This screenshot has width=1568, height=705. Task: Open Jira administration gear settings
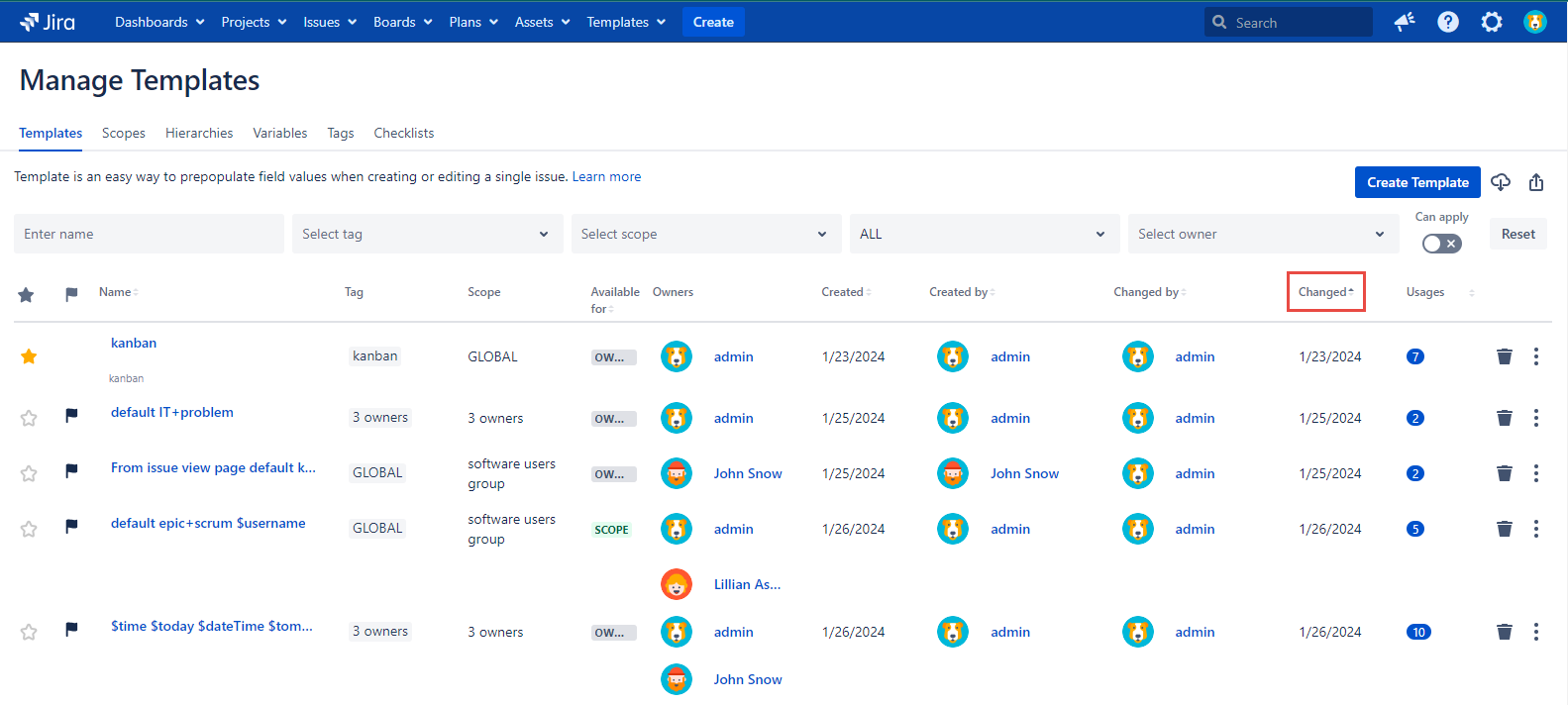point(1492,22)
